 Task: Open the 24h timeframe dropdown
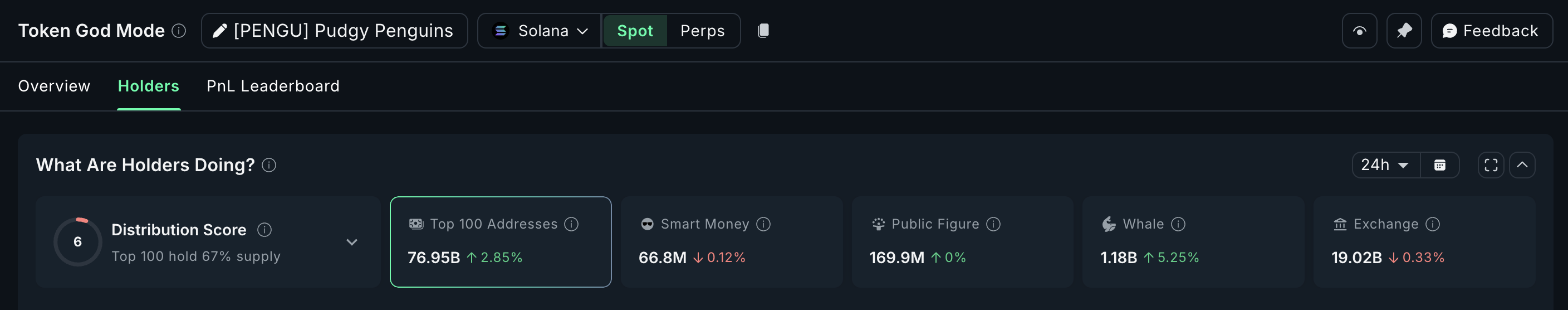click(x=1385, y=165)
